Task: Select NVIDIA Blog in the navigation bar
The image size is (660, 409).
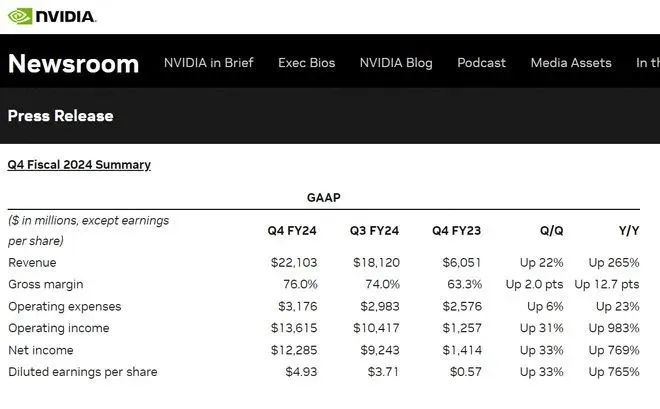Action: pyautogui.click(x=396, y=63)
